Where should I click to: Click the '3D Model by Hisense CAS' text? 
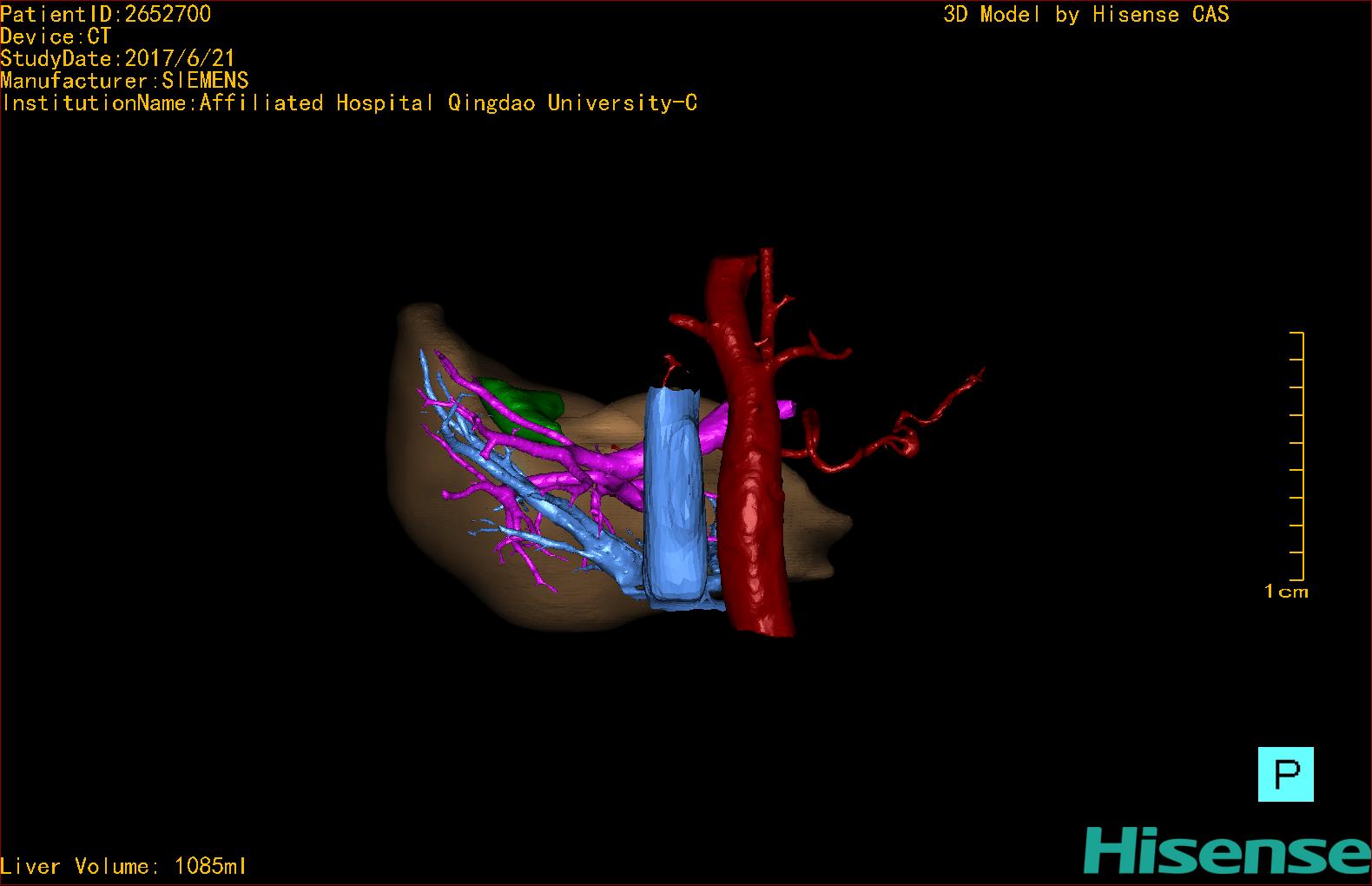click(x=1086, y=14)
